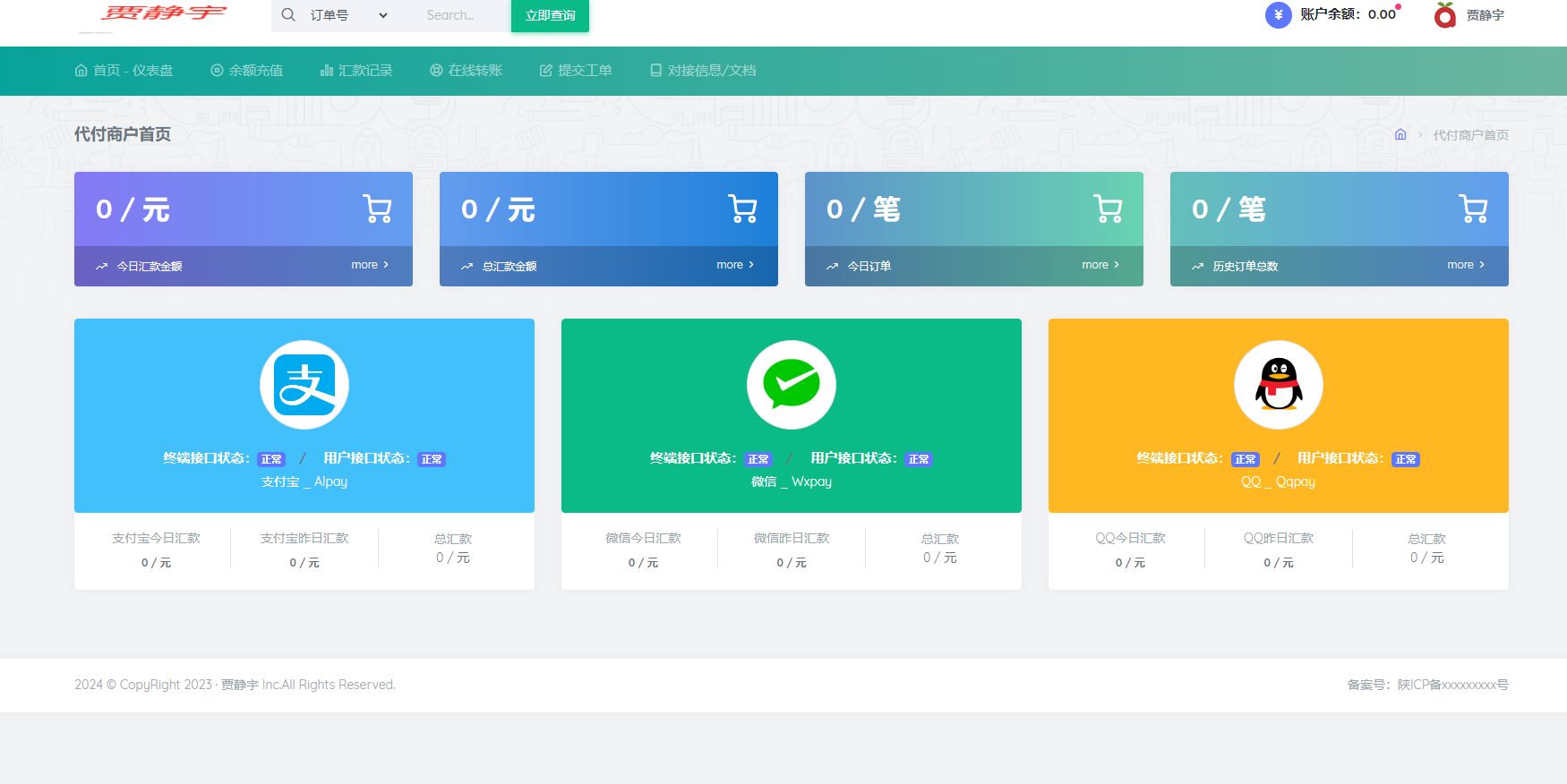Click 微信昨日汇款 label
The image size is (1567, 784).
coord(792,538)
